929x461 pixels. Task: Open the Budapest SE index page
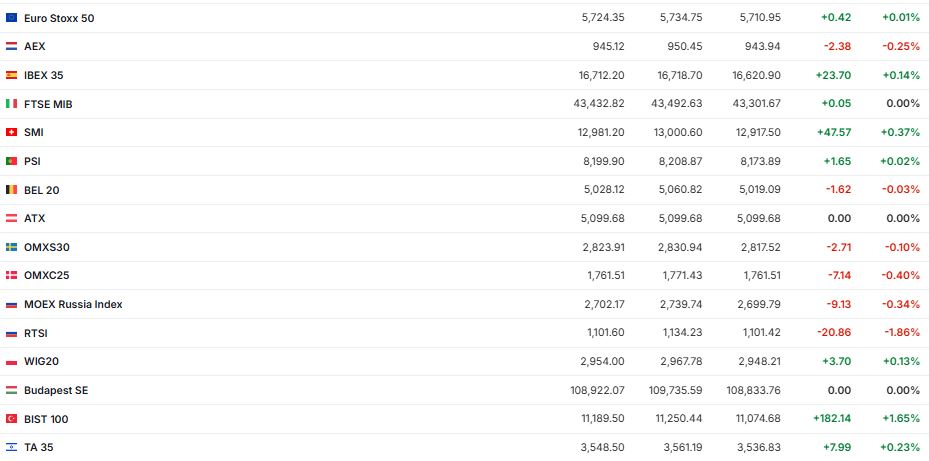tap(56, 390)
